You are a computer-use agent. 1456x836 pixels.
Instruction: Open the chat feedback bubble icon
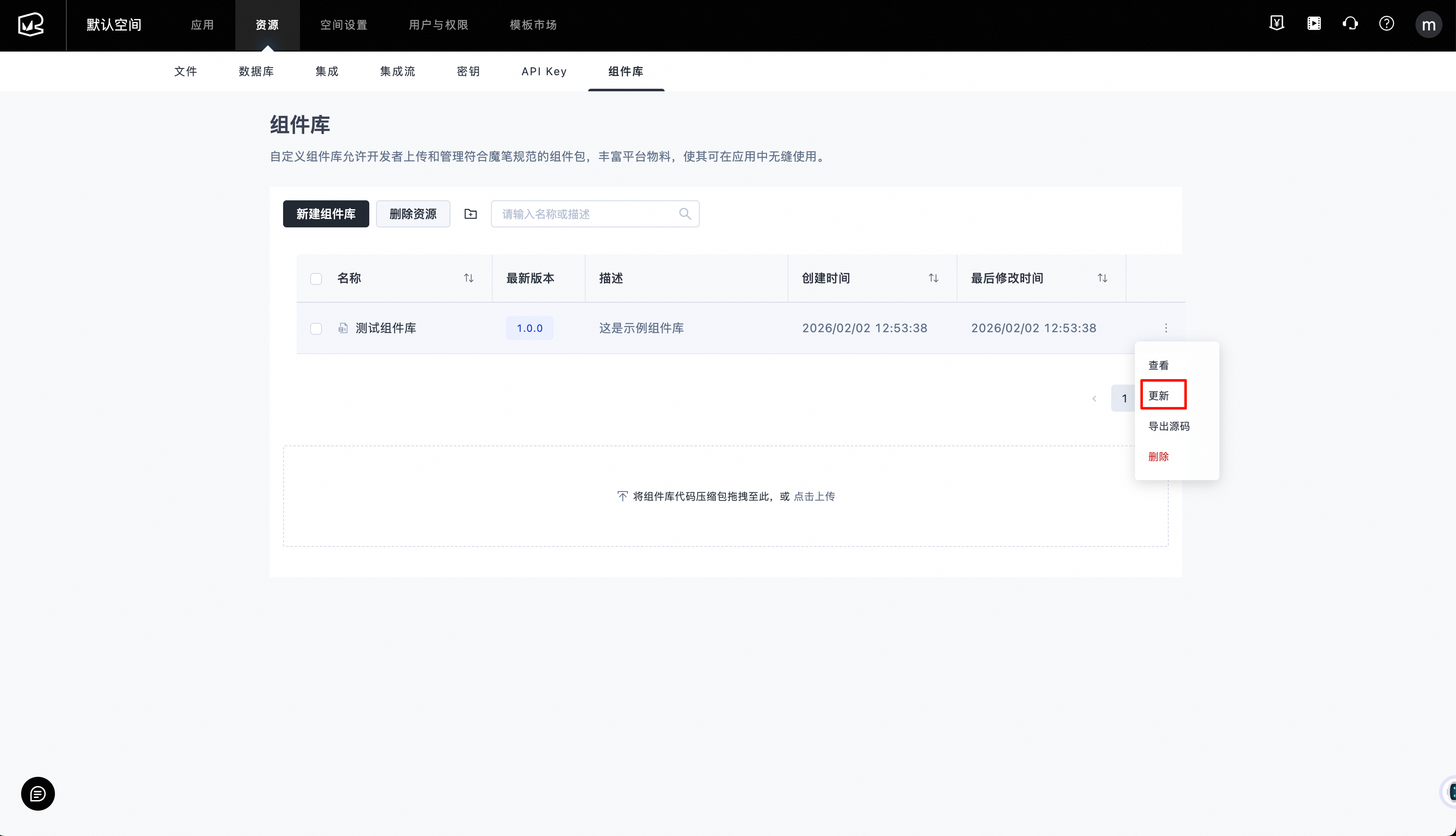38,793
